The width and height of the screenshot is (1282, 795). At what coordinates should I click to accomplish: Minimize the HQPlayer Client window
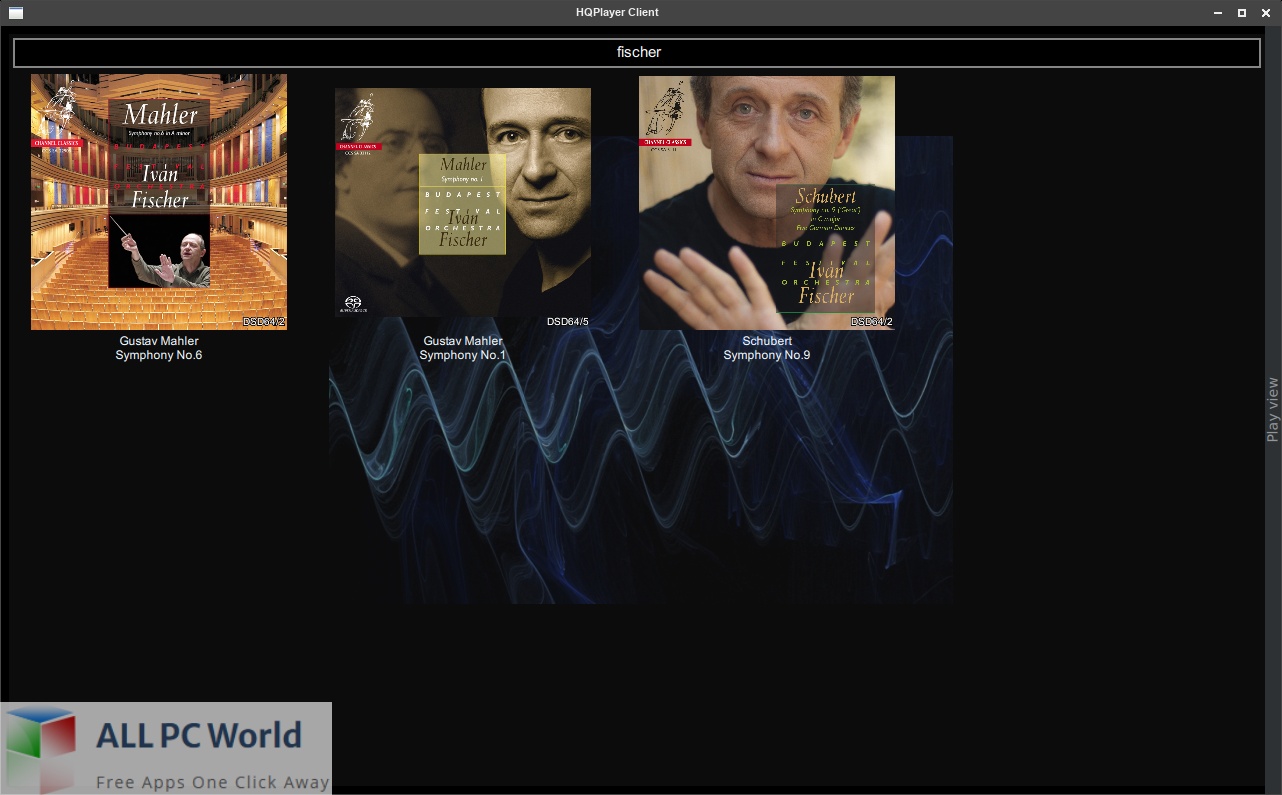tap(1218, 13)
